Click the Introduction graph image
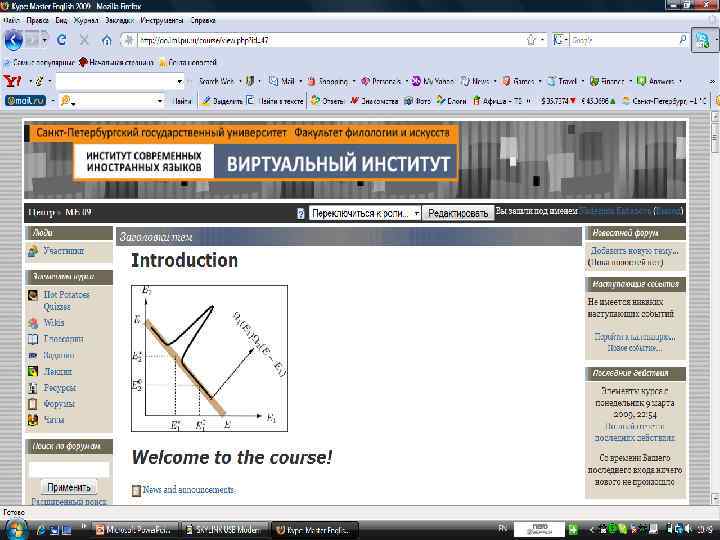Image resolution: width=720 pixels, height=540 pixels. point(209,358)
